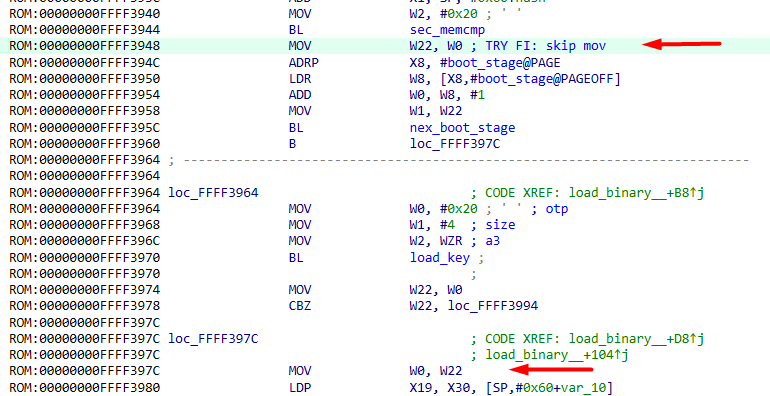Click loc_FFFF397C in the B branch instruction
Screen dimensions: 770x396
coord(455,144)
